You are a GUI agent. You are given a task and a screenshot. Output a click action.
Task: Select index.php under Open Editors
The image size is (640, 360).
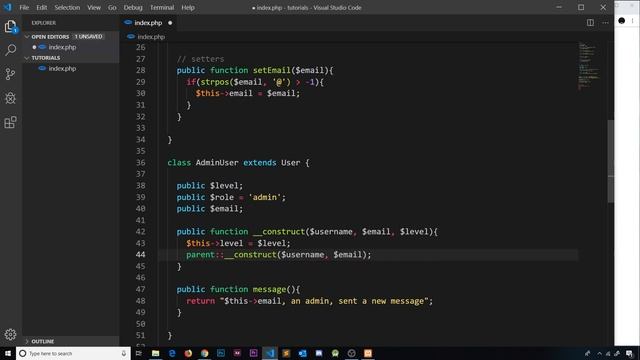[x=62, y=47]
